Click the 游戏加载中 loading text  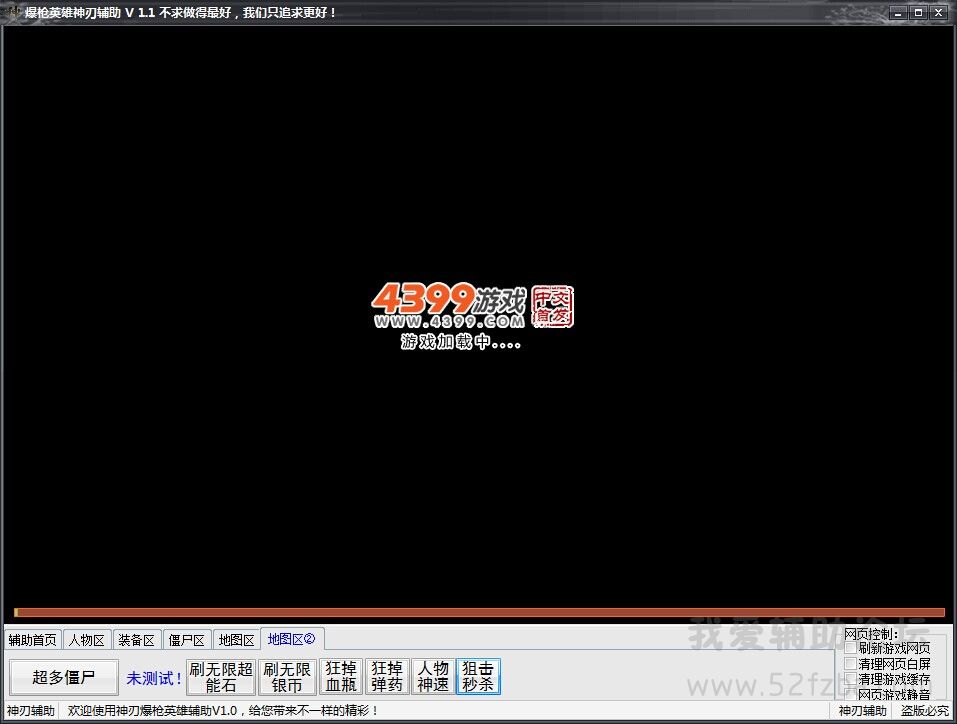point(461,341)
